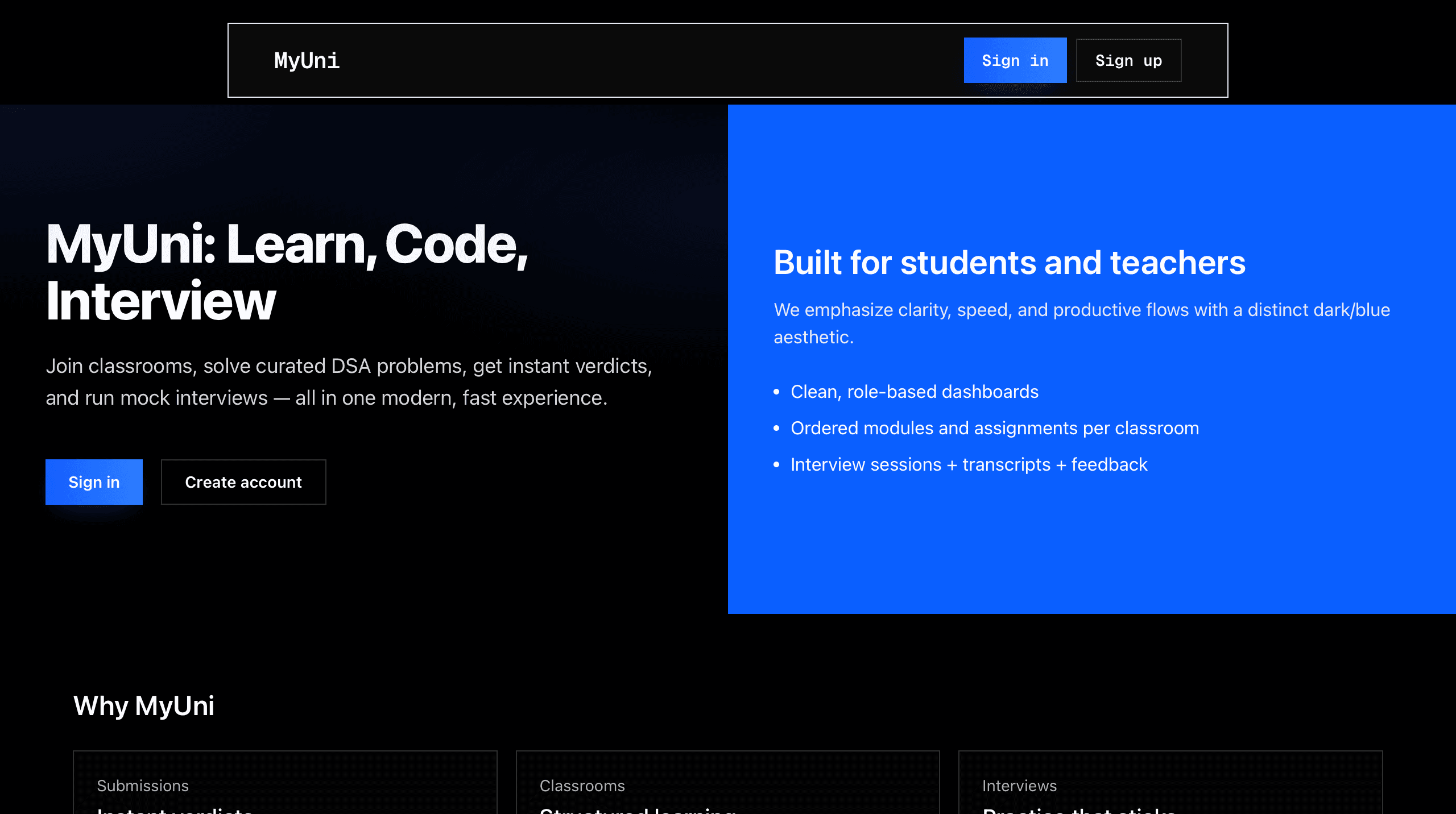Click the blue Sign in button in the hero

pos(94,482)
